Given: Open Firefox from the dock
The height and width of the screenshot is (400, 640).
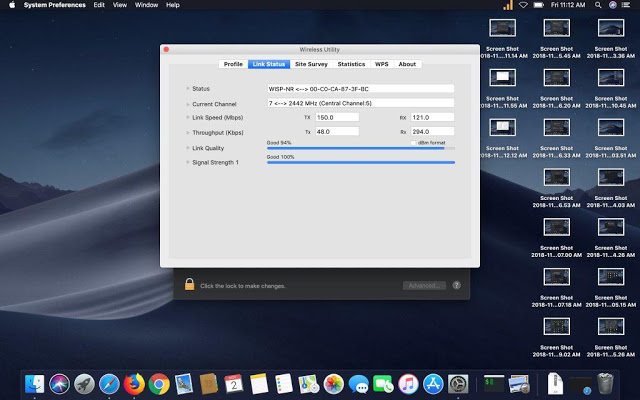Looking at the screenshot, I should click(134, 383).
